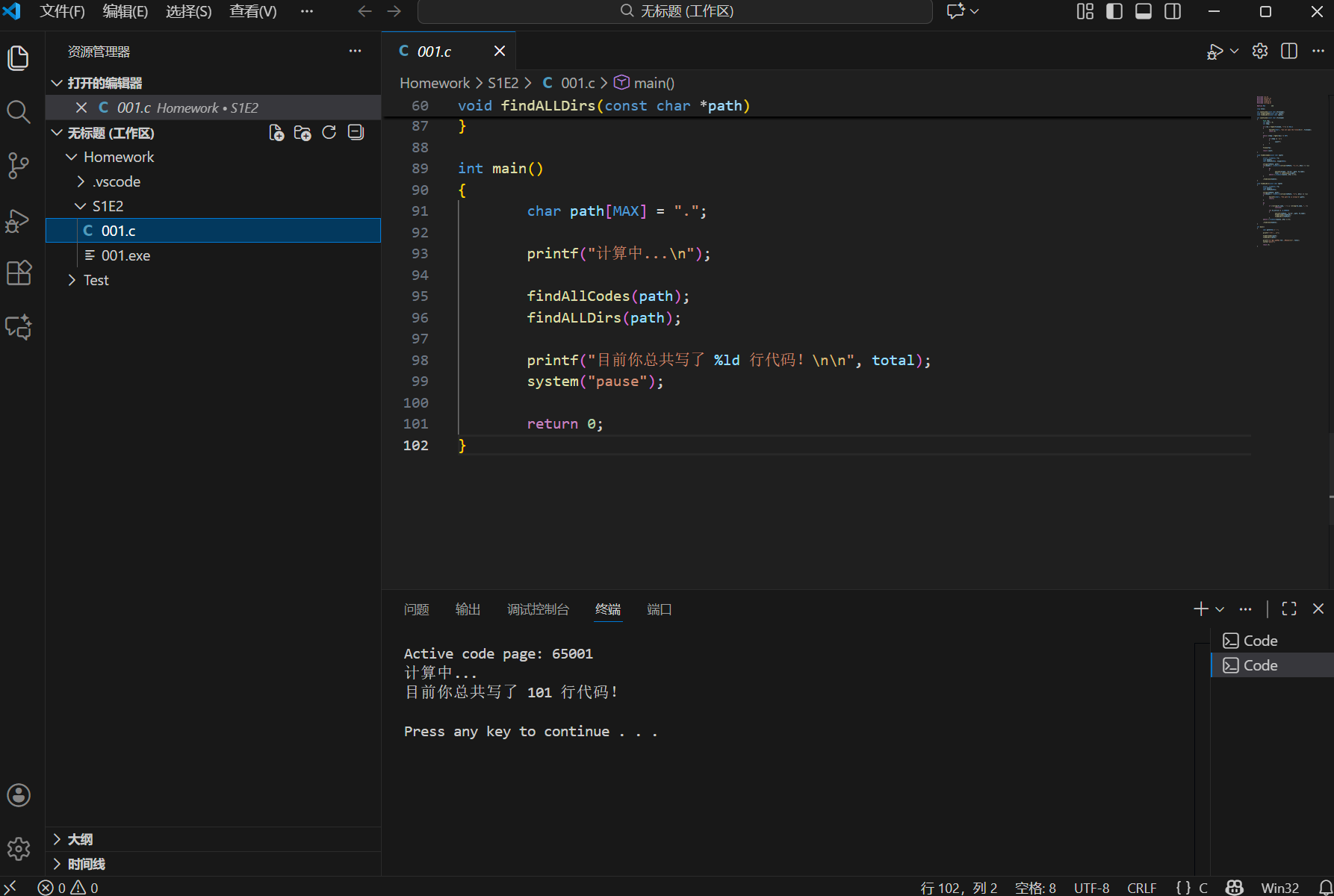The image size is (1334, 896).
Task: Open the Run and Debug view
Action: pyautogui.click(x=18, y=220)
